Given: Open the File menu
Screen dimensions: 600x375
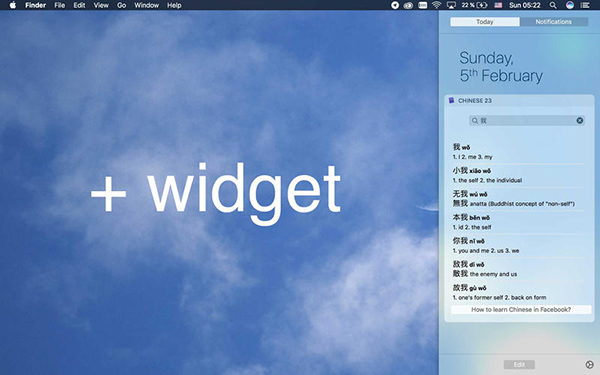Looking at the screenshot, I should [x=59, y=5].
